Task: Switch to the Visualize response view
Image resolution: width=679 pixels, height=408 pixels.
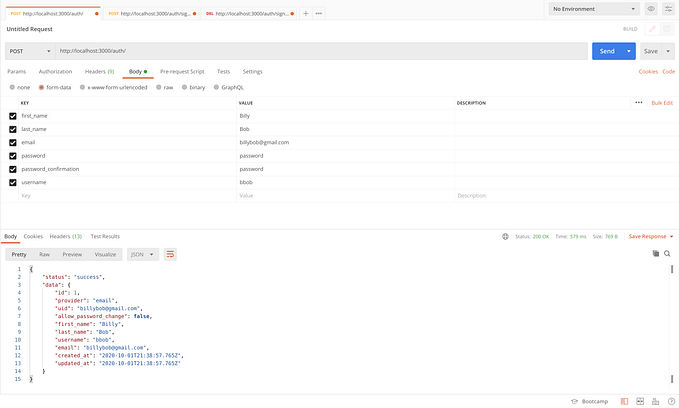Action: 105,254
